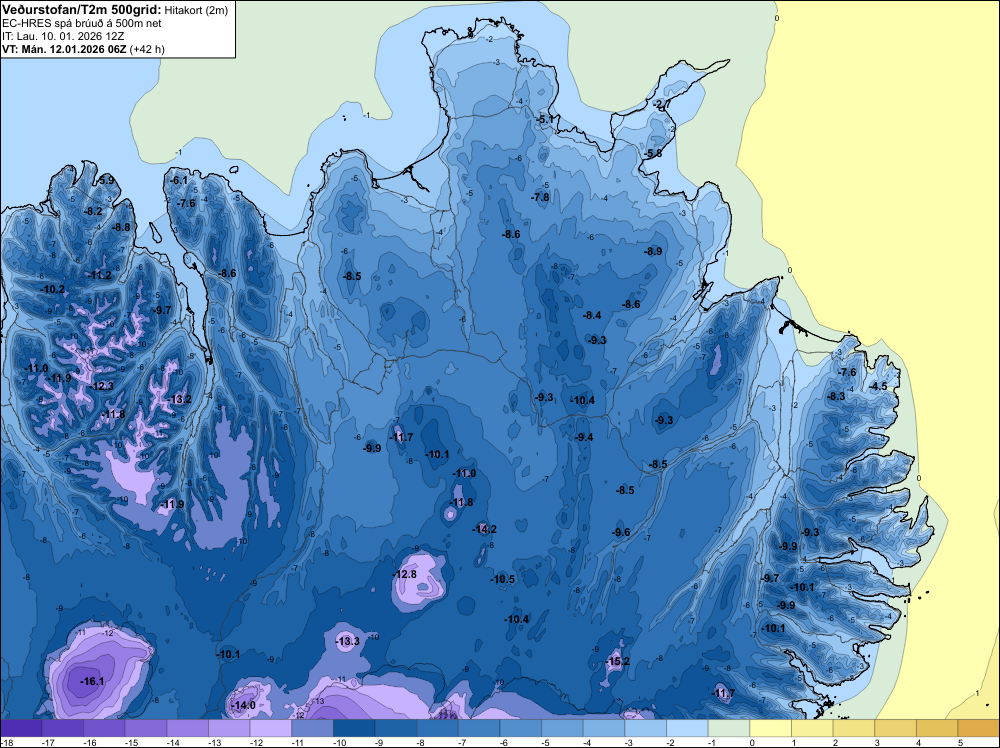Click the '(+42 h)' forecast offset text

(147, 49)
